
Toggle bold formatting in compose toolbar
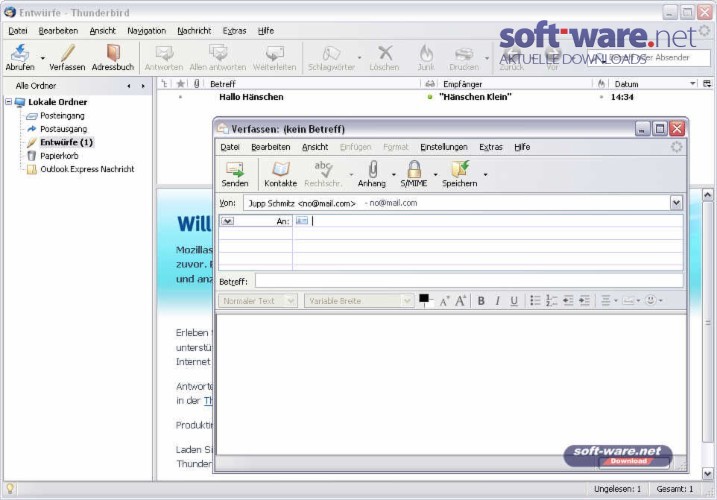click(481, 301)
